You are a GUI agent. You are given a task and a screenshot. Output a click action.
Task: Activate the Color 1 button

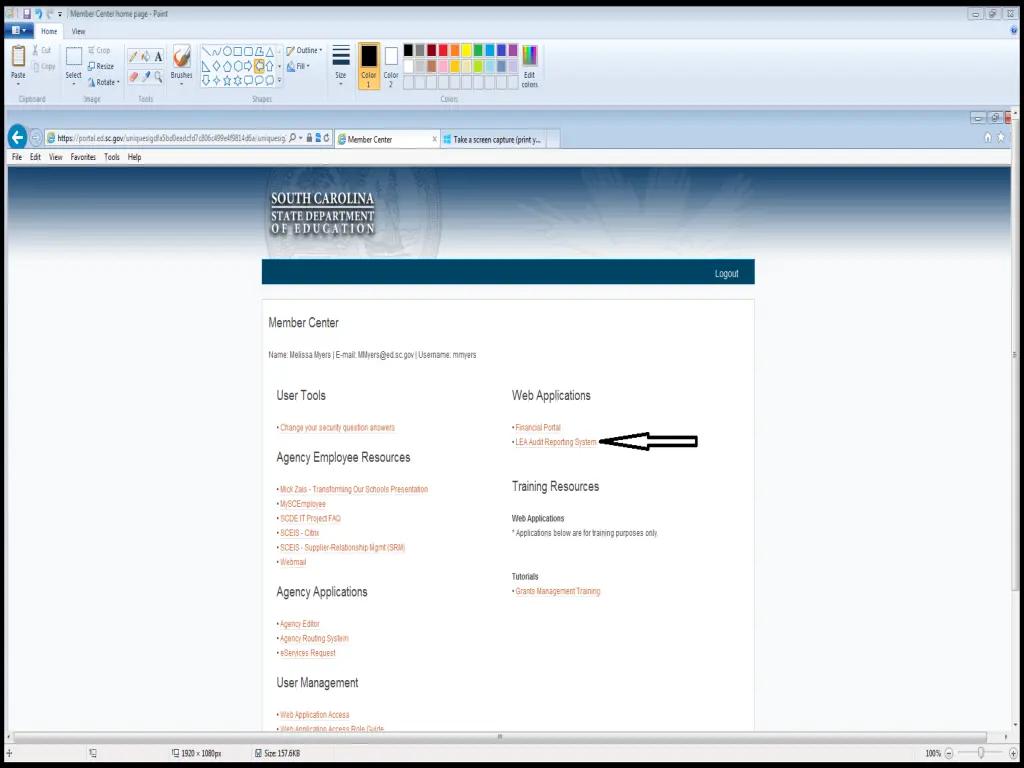[x=369, y=66]
